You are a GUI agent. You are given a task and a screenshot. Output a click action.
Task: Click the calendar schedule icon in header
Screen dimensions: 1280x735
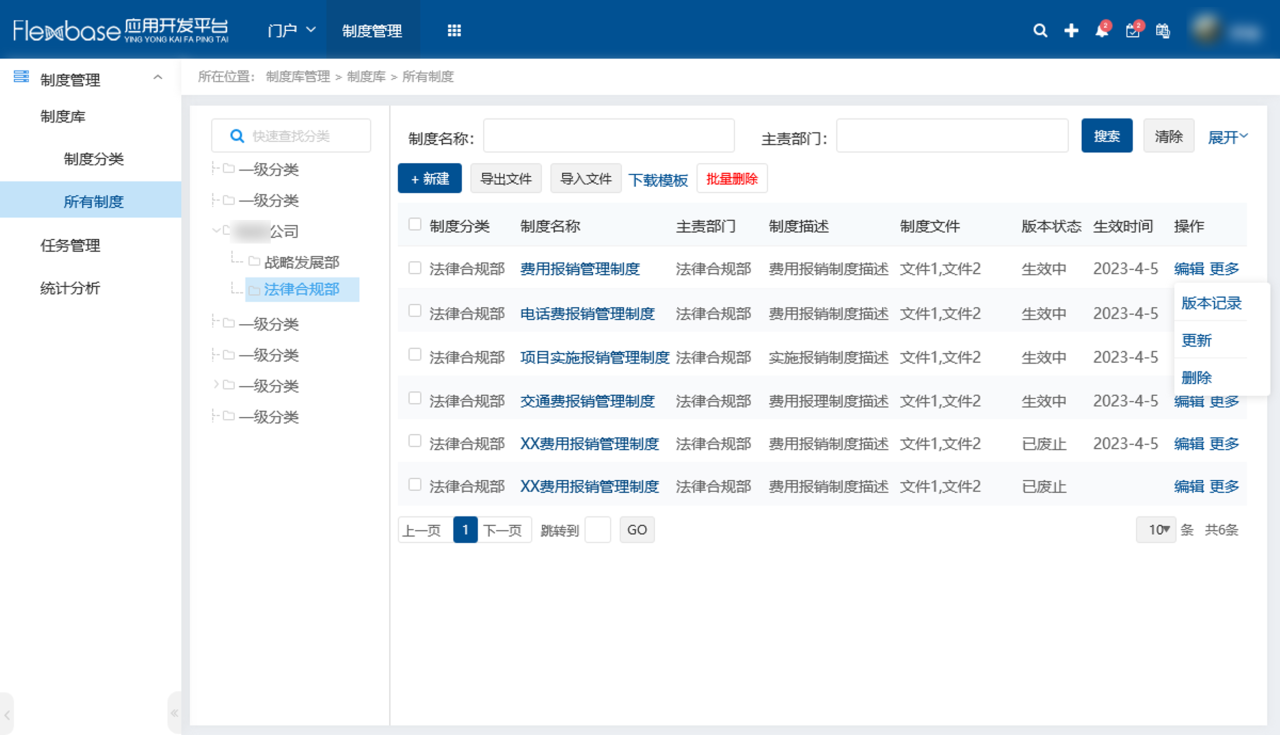1162,31
